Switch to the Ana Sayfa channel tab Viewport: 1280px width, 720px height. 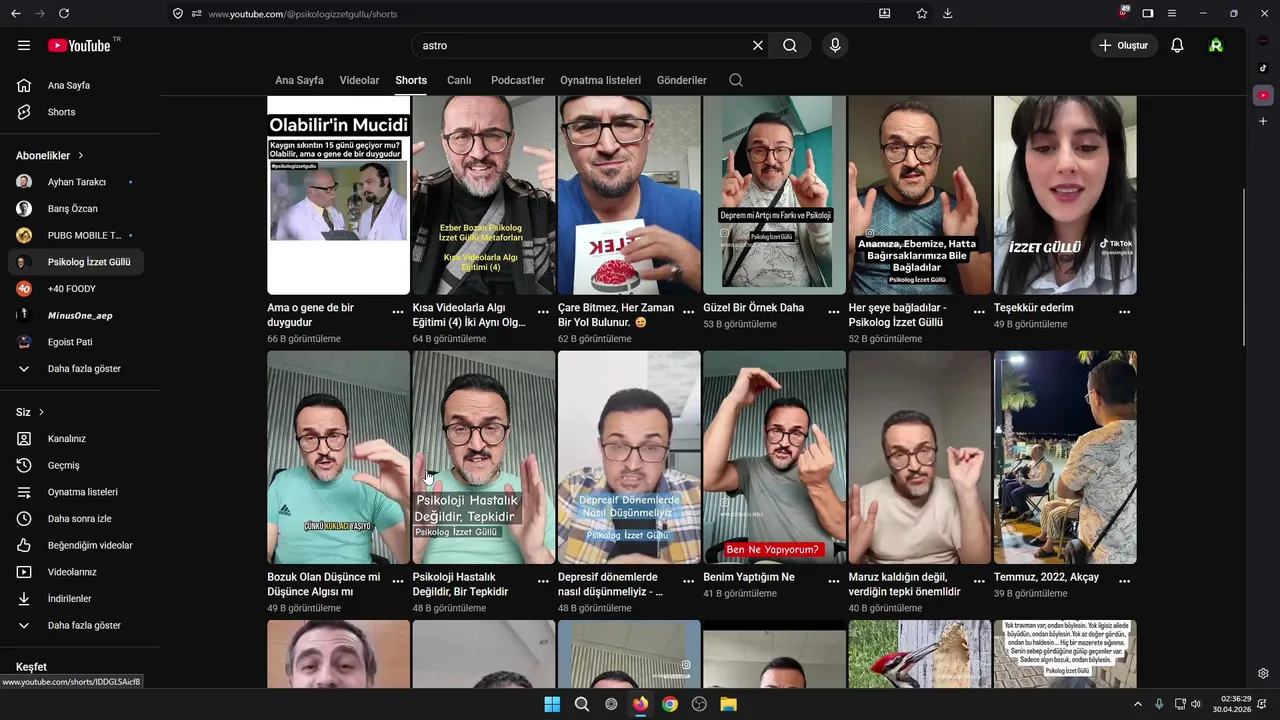299,80
